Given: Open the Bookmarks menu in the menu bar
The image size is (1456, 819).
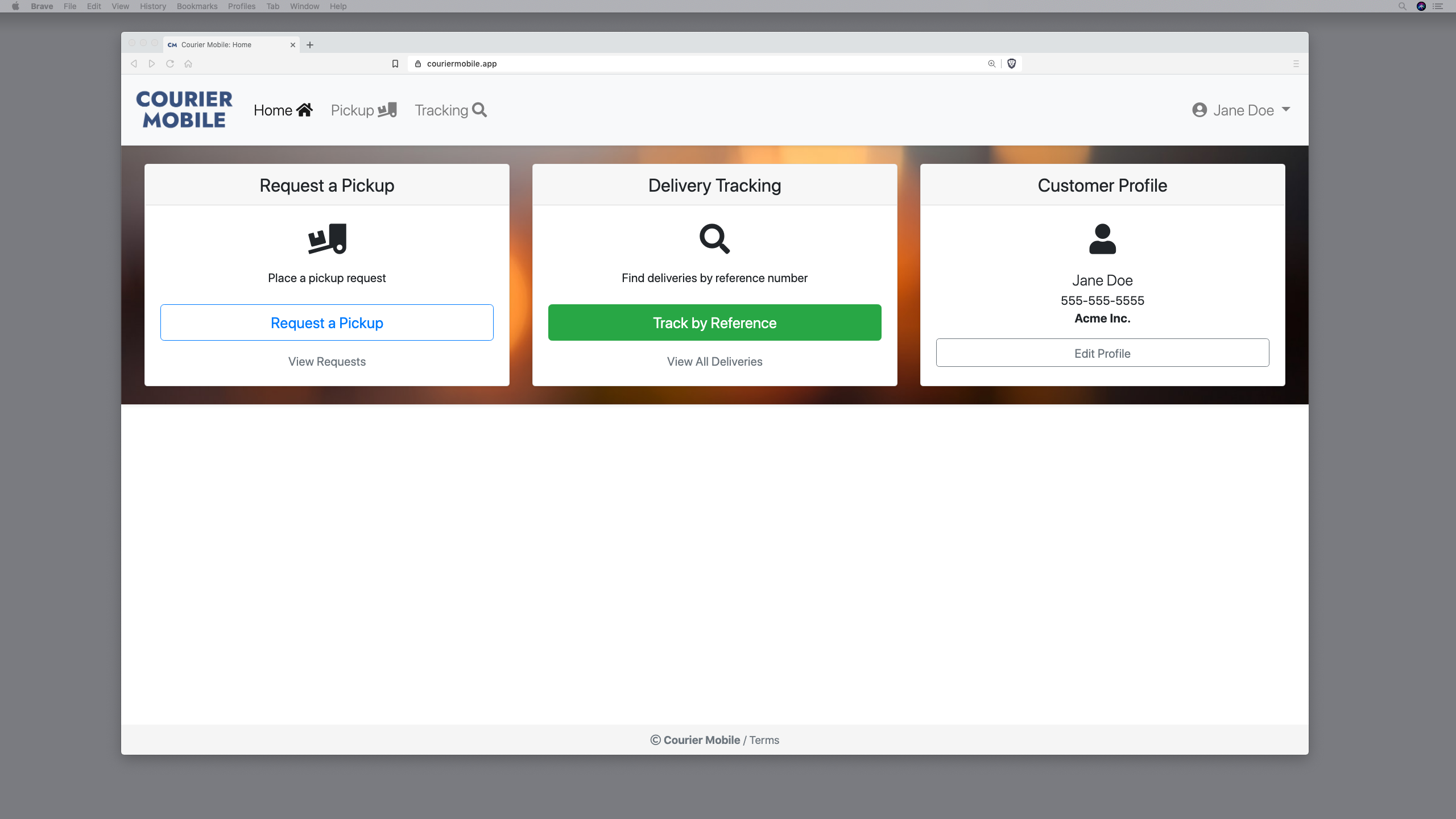Looking at the screenshot, I should click(196, 6).
